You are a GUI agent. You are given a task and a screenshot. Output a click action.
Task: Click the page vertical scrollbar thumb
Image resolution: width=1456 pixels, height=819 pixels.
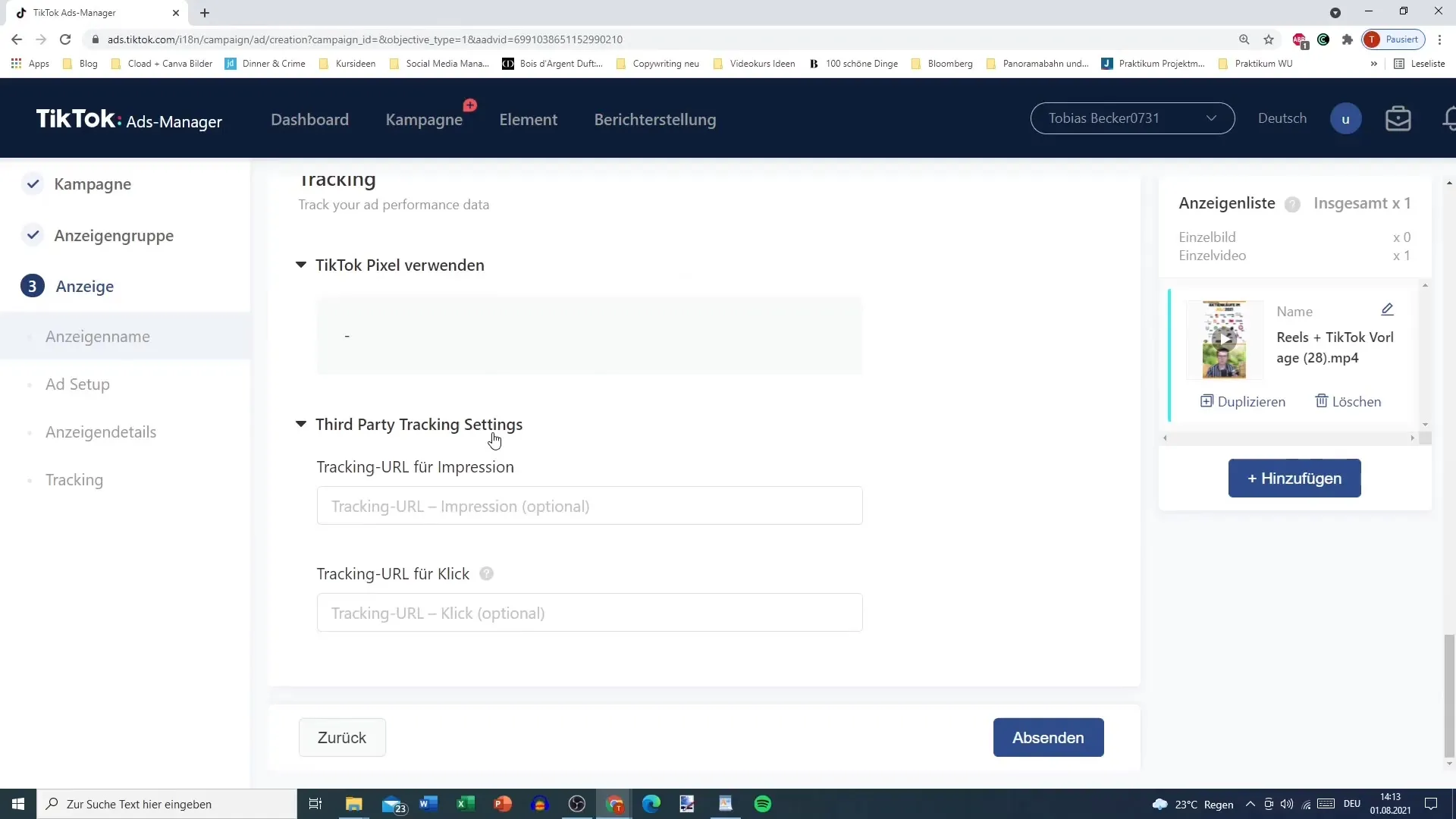(1449, 695)
